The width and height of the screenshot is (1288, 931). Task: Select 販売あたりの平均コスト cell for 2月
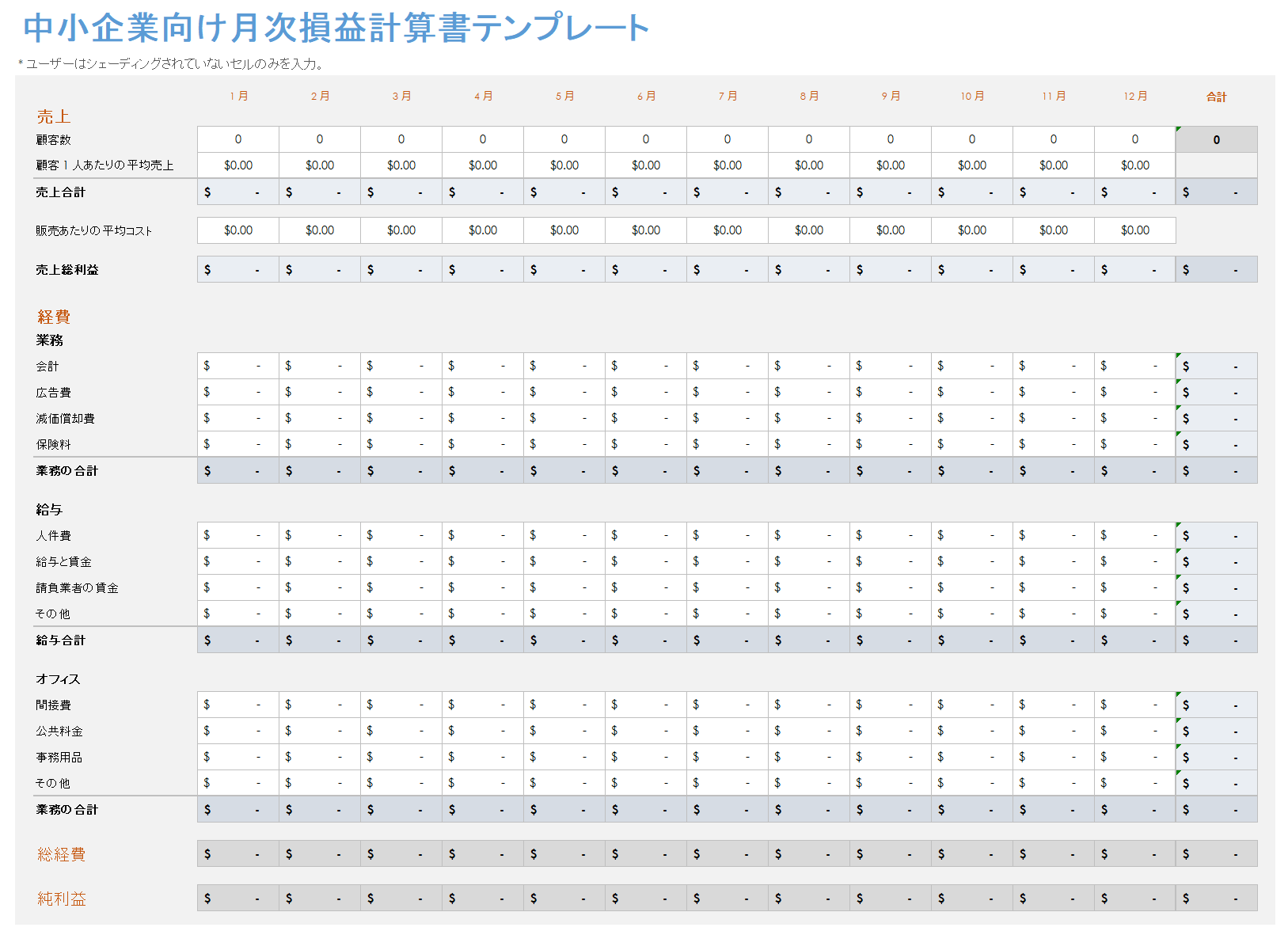coord(320,230)
